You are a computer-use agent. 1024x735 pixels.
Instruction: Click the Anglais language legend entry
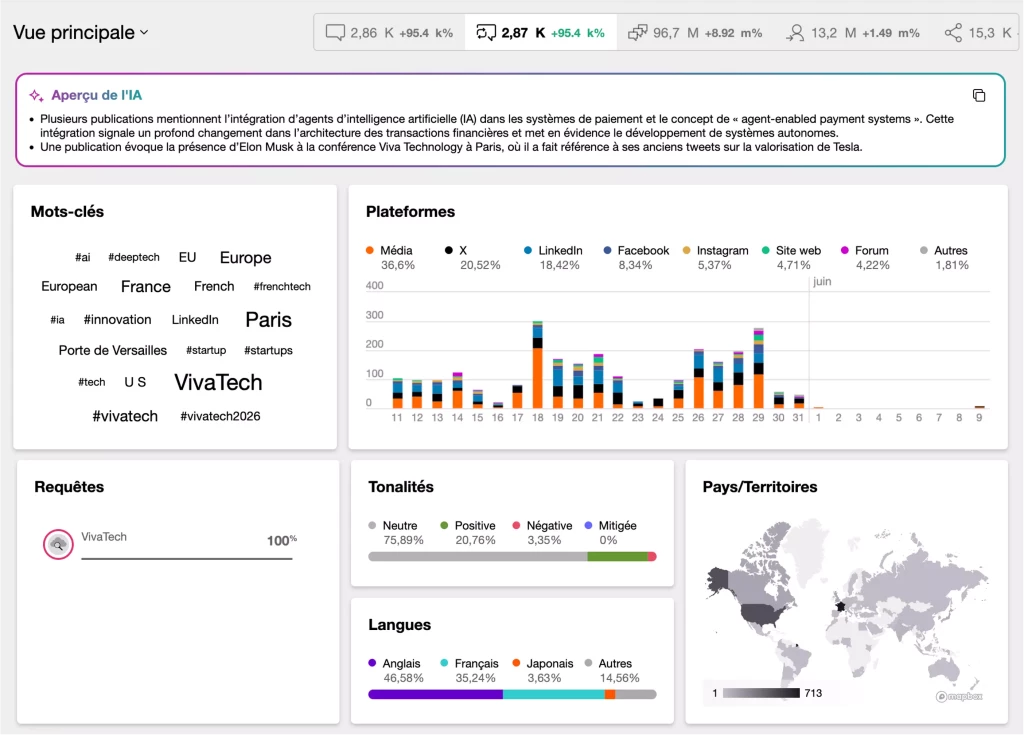click(396, 670)
